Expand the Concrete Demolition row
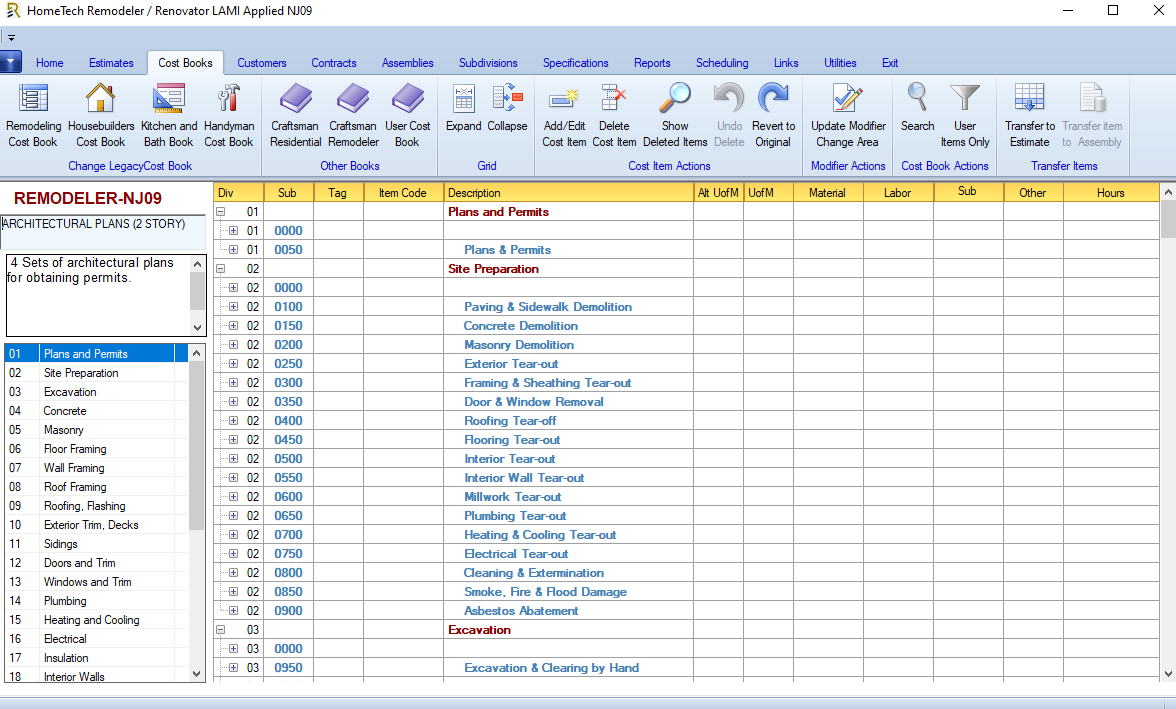The height and width of the screenshot is (709, 1176). tap(233, 326)
